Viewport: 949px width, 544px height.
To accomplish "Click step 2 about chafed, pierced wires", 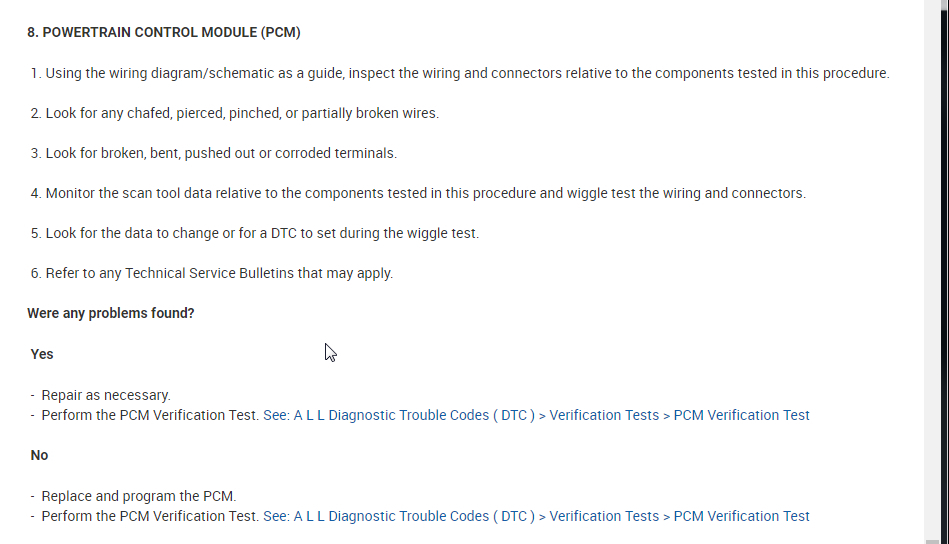I will [241, 113].
